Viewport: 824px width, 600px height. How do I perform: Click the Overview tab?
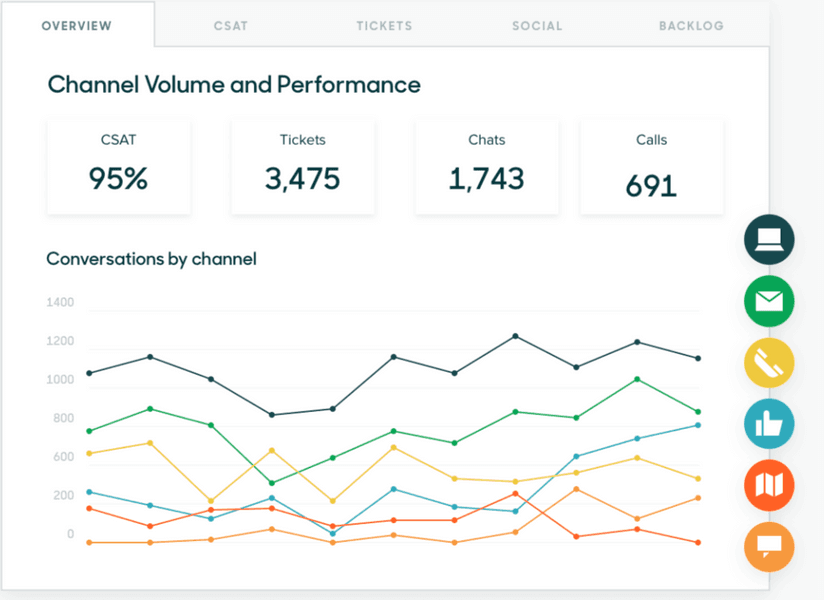(77, 26)
